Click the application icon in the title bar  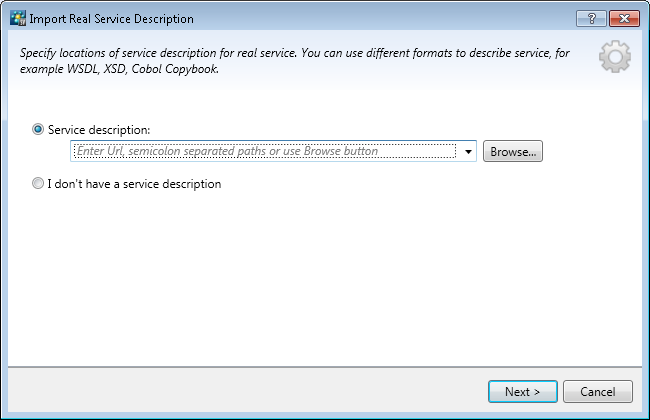pos(17,19)
